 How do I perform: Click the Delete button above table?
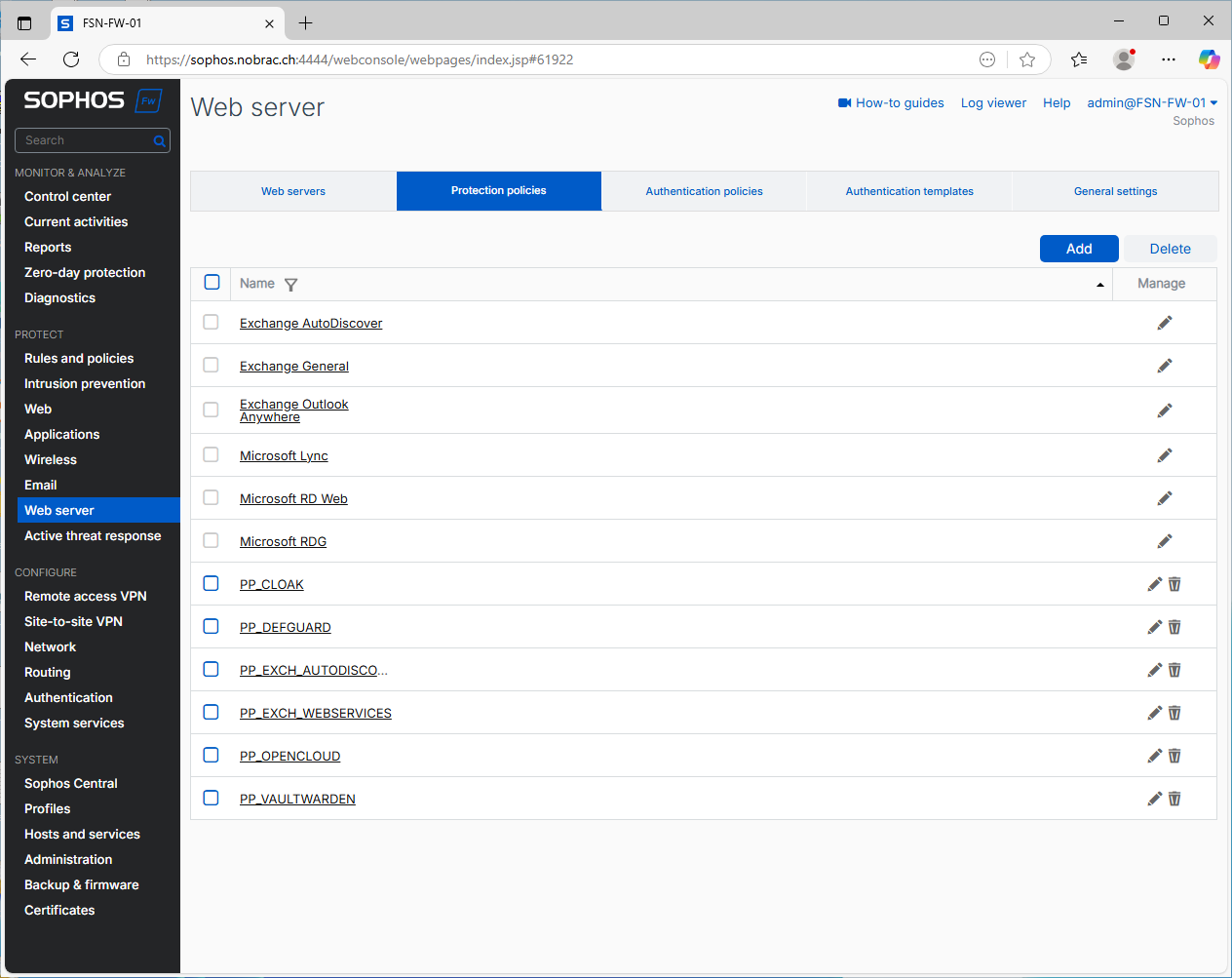pos(1171,249)
